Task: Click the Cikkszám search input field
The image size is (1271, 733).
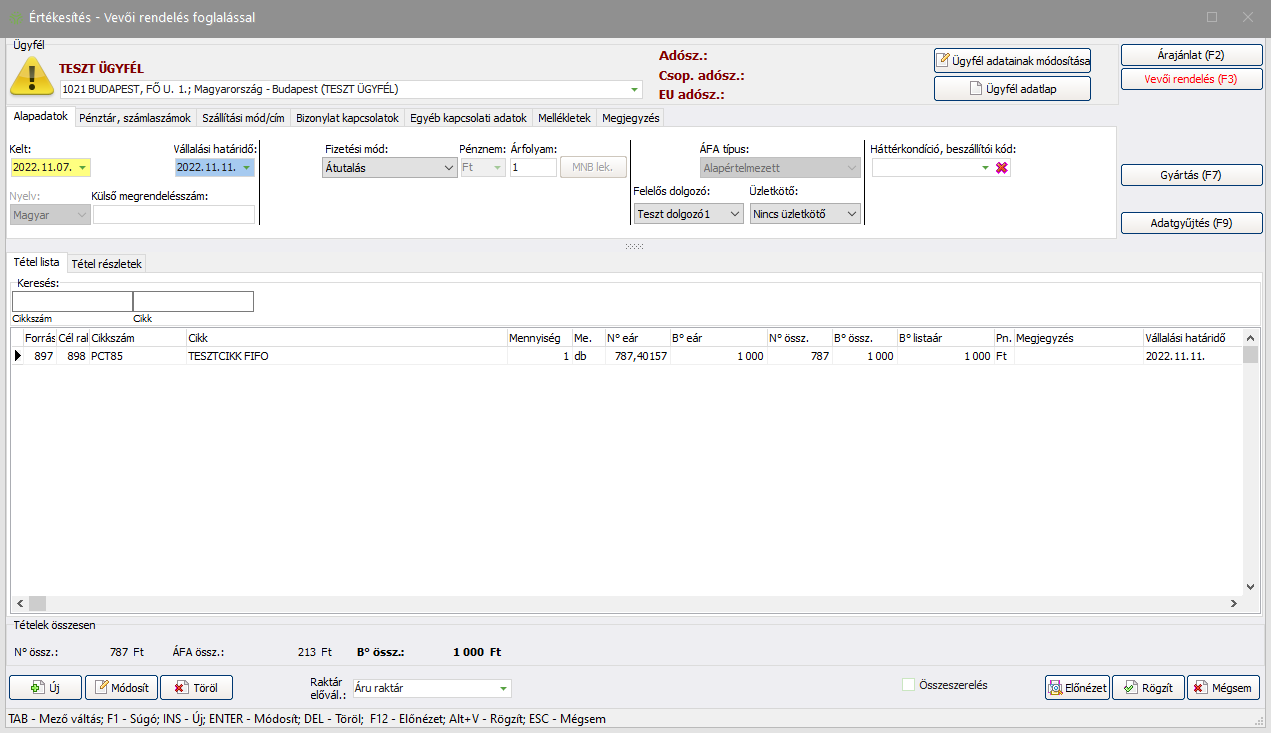Action: click(72, 301)
